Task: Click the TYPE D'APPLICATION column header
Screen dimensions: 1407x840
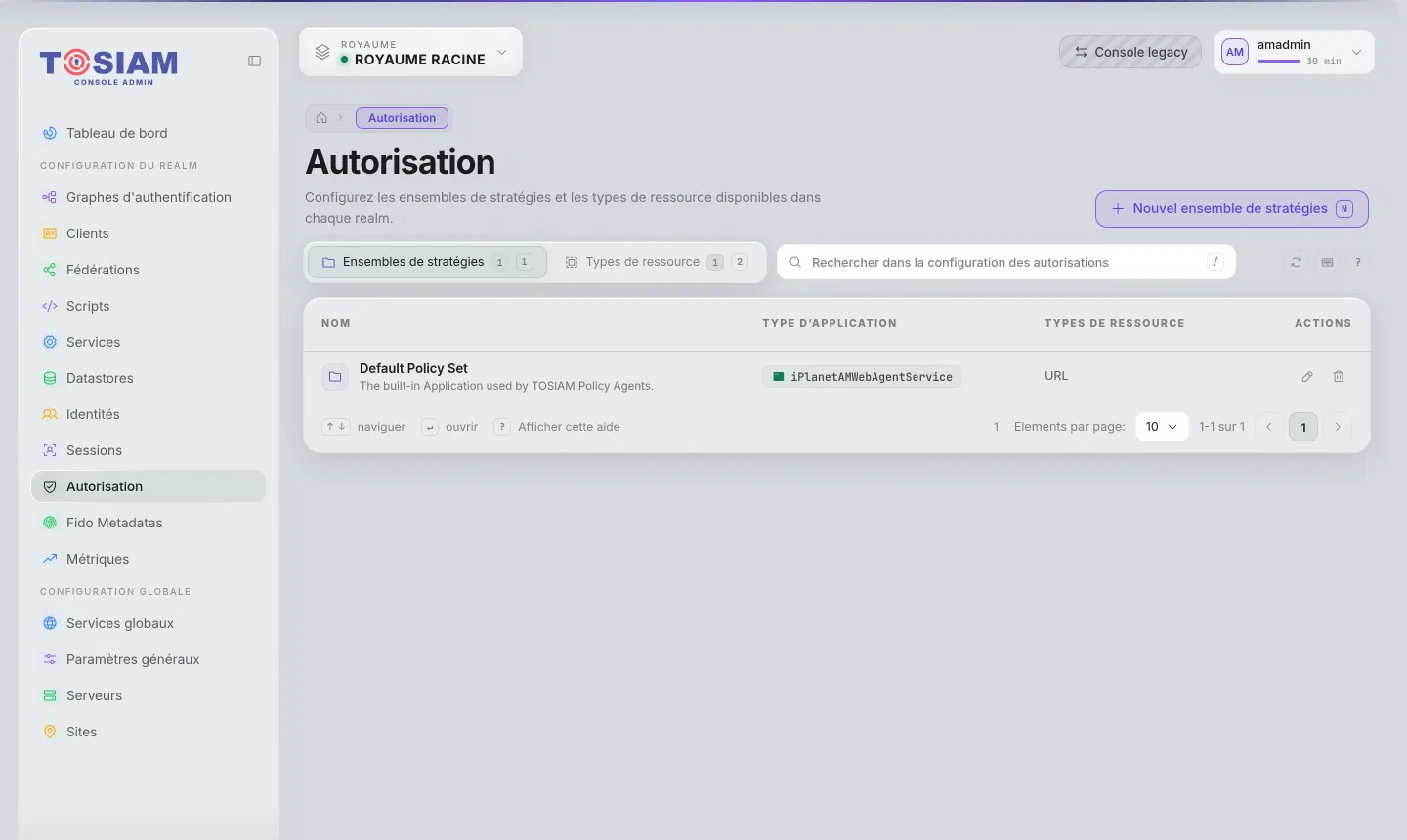Action: point(830,323)
